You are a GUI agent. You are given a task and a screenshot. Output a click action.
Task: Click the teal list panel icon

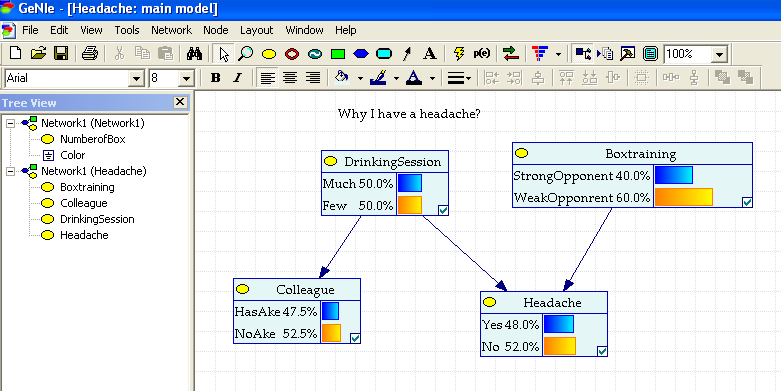coord(651,53)
